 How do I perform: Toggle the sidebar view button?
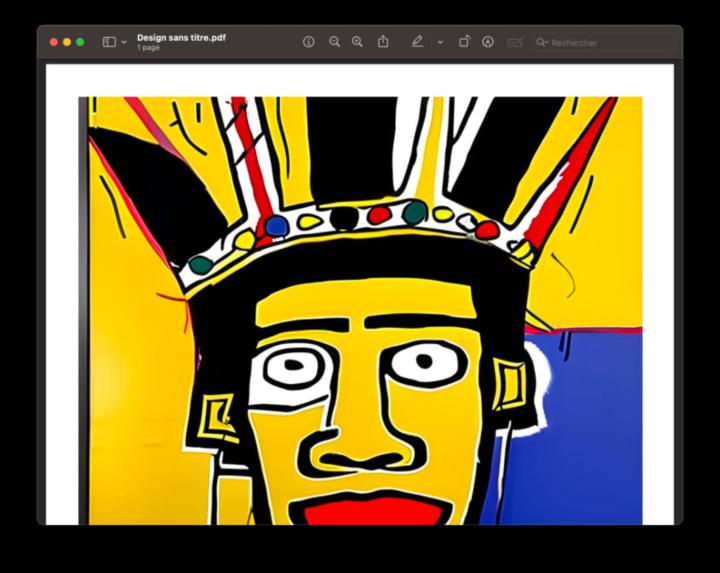click(109, 42)
